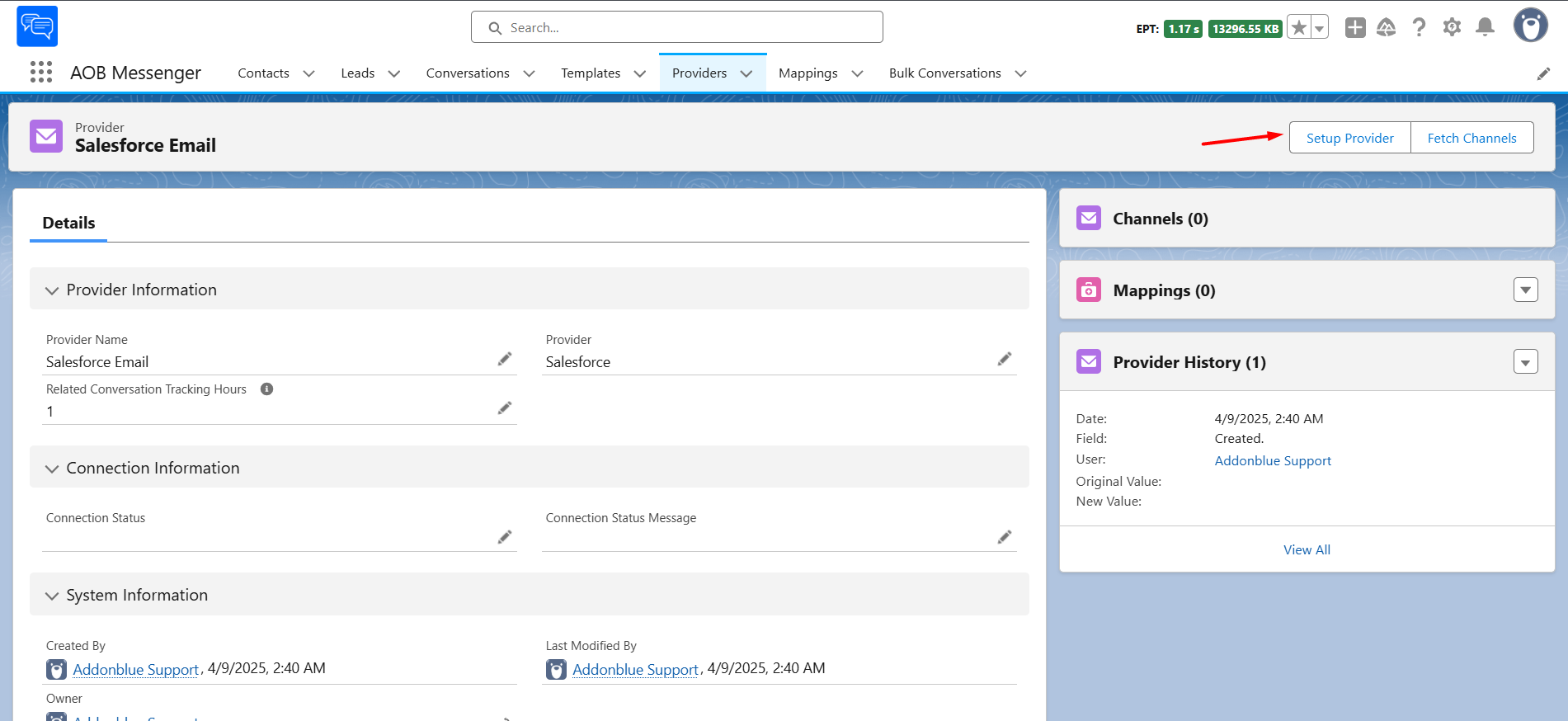
Task: Focus the global Search field
Action: [677, 27]
